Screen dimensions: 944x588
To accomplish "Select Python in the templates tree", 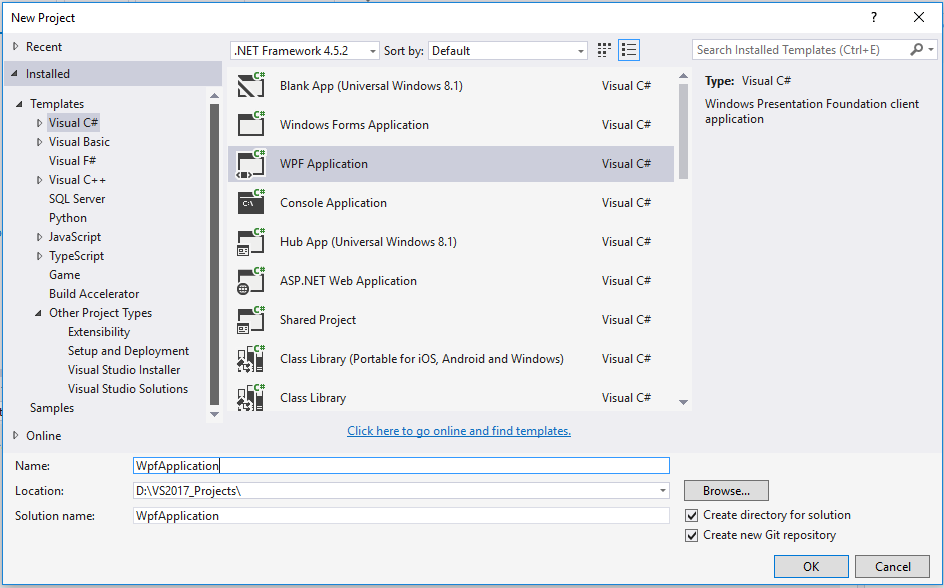I will coord(68,218).
